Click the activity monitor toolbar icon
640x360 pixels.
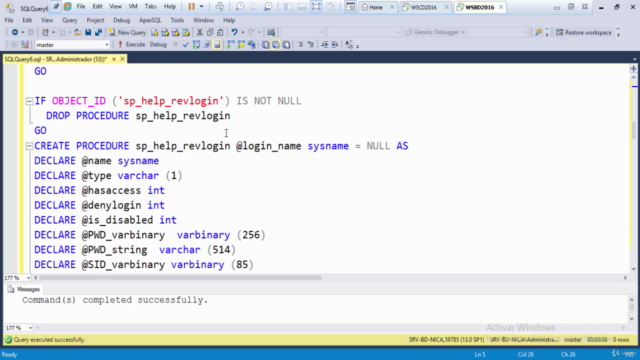click(x=271, y=32)
